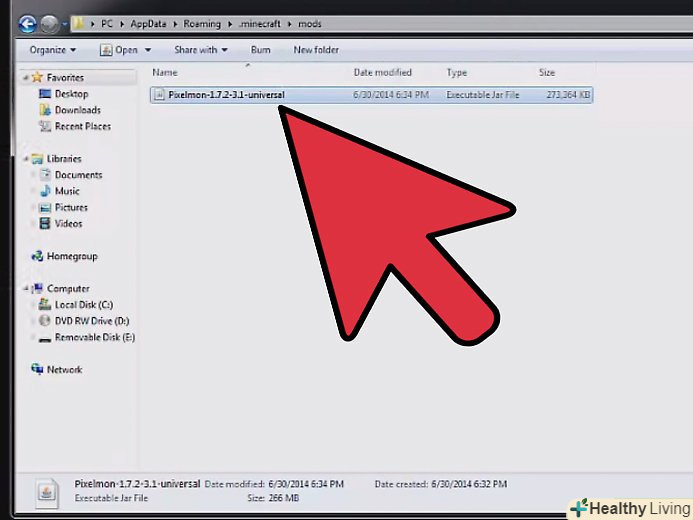Click the Libraries icon
This screenshot has width=693, height=520.
[x=38, y=159]
